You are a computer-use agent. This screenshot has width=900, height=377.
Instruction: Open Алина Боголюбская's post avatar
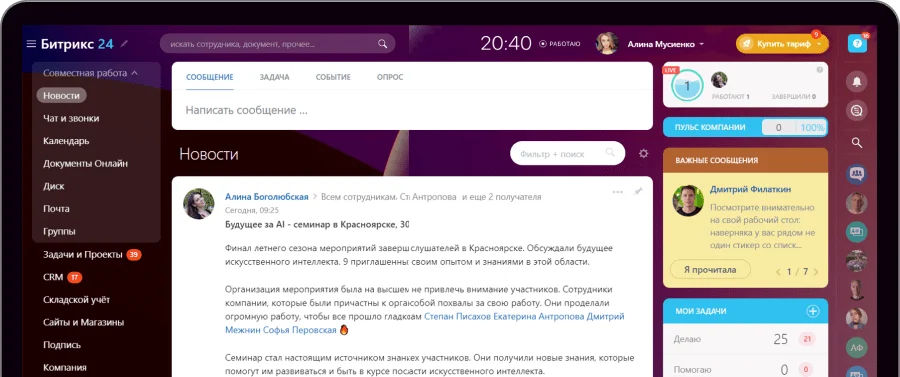199,203
